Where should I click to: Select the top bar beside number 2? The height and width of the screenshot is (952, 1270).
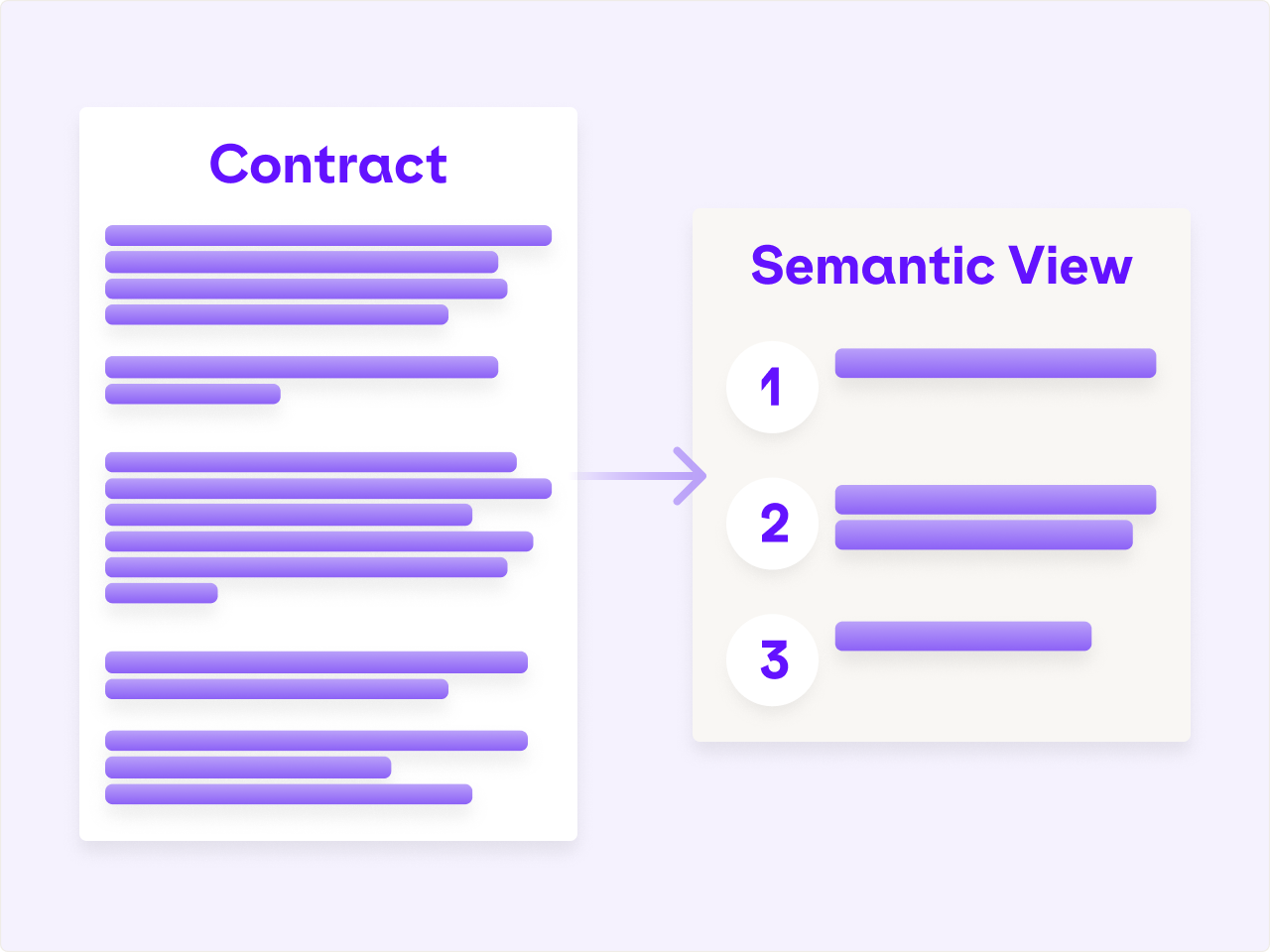click(995, 500)
